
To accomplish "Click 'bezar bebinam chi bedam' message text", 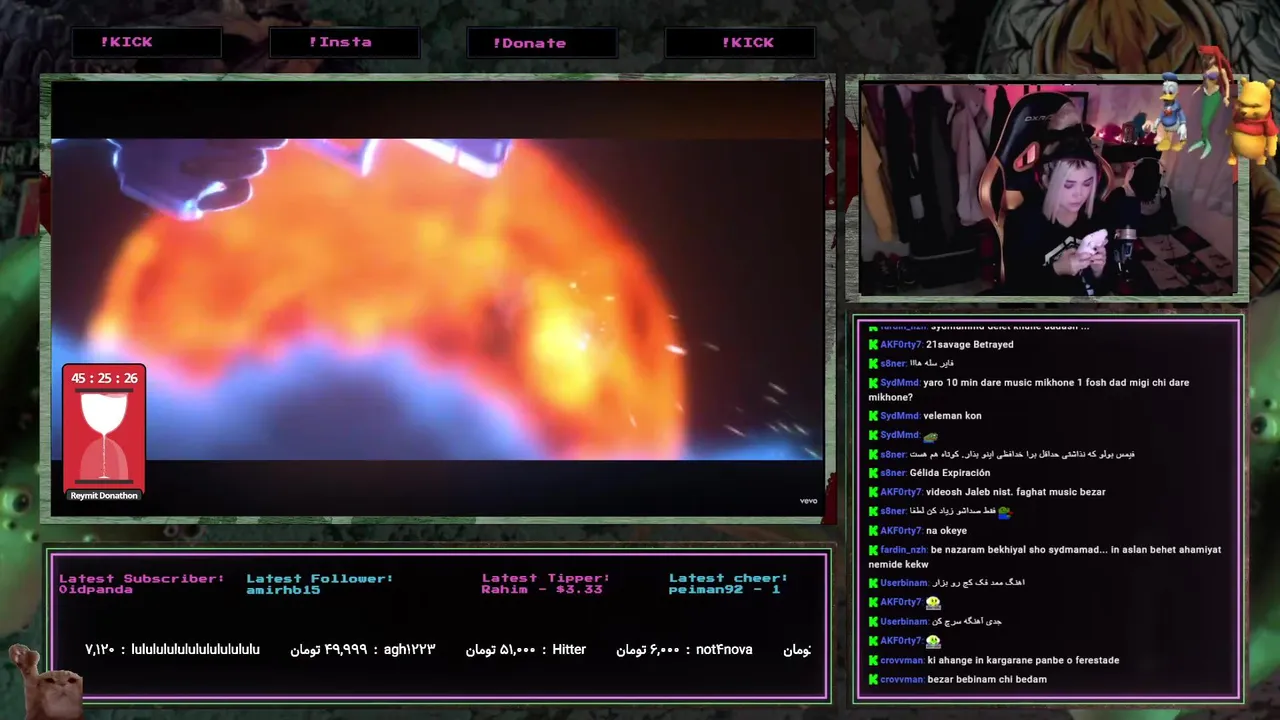I will 987,679.
